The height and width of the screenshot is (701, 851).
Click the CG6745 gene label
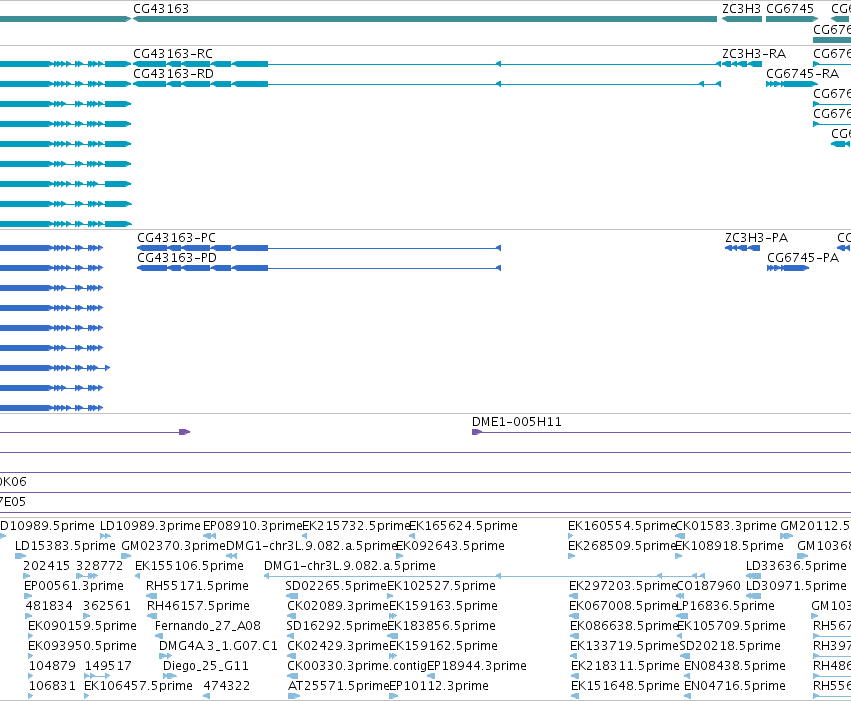(x=790, y=9)
